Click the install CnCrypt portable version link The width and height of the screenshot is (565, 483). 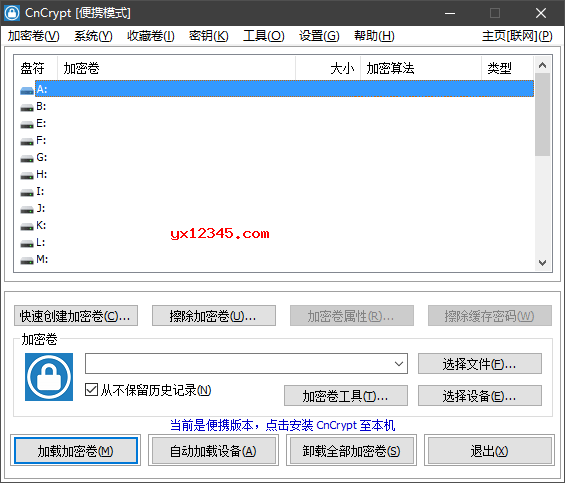(x=282, y=425)
